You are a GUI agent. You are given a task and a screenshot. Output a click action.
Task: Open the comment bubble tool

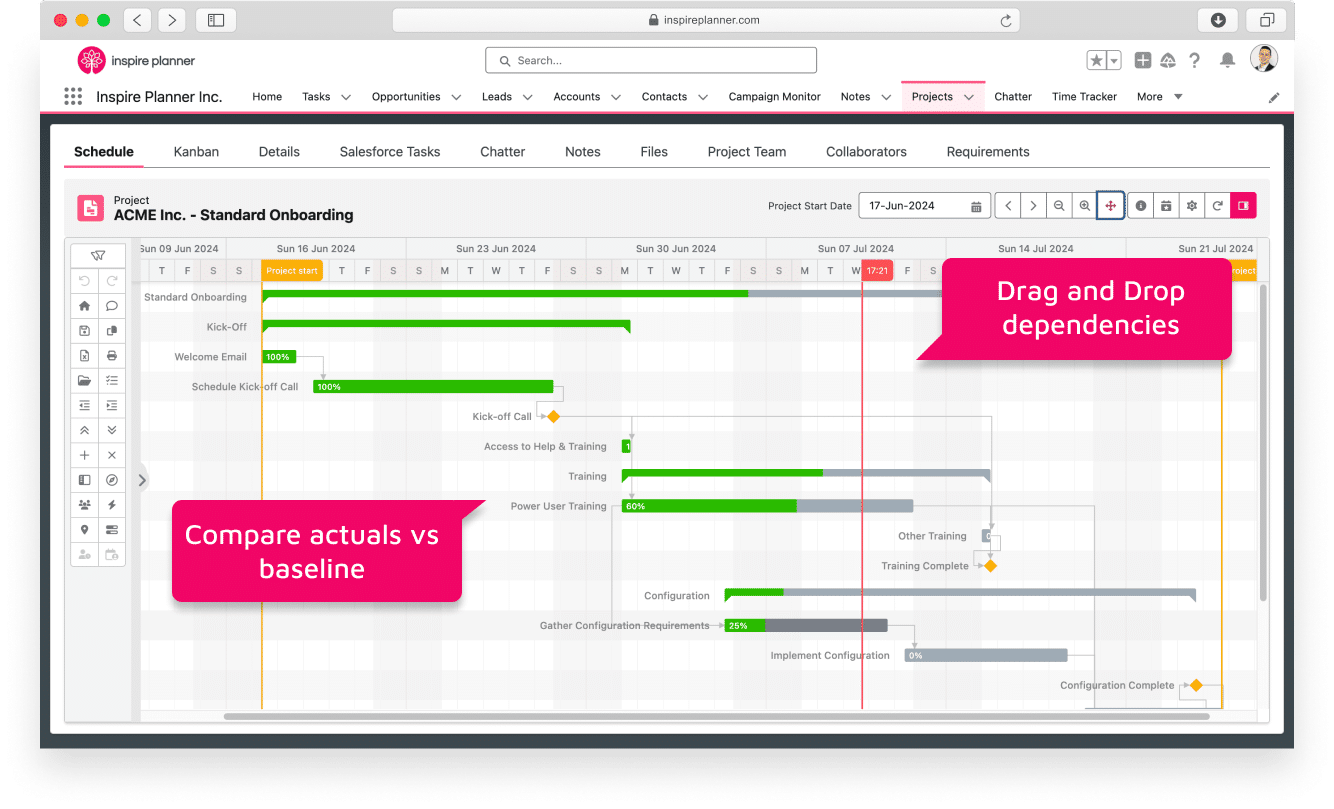pyautogui.click(x=112, y=306)
